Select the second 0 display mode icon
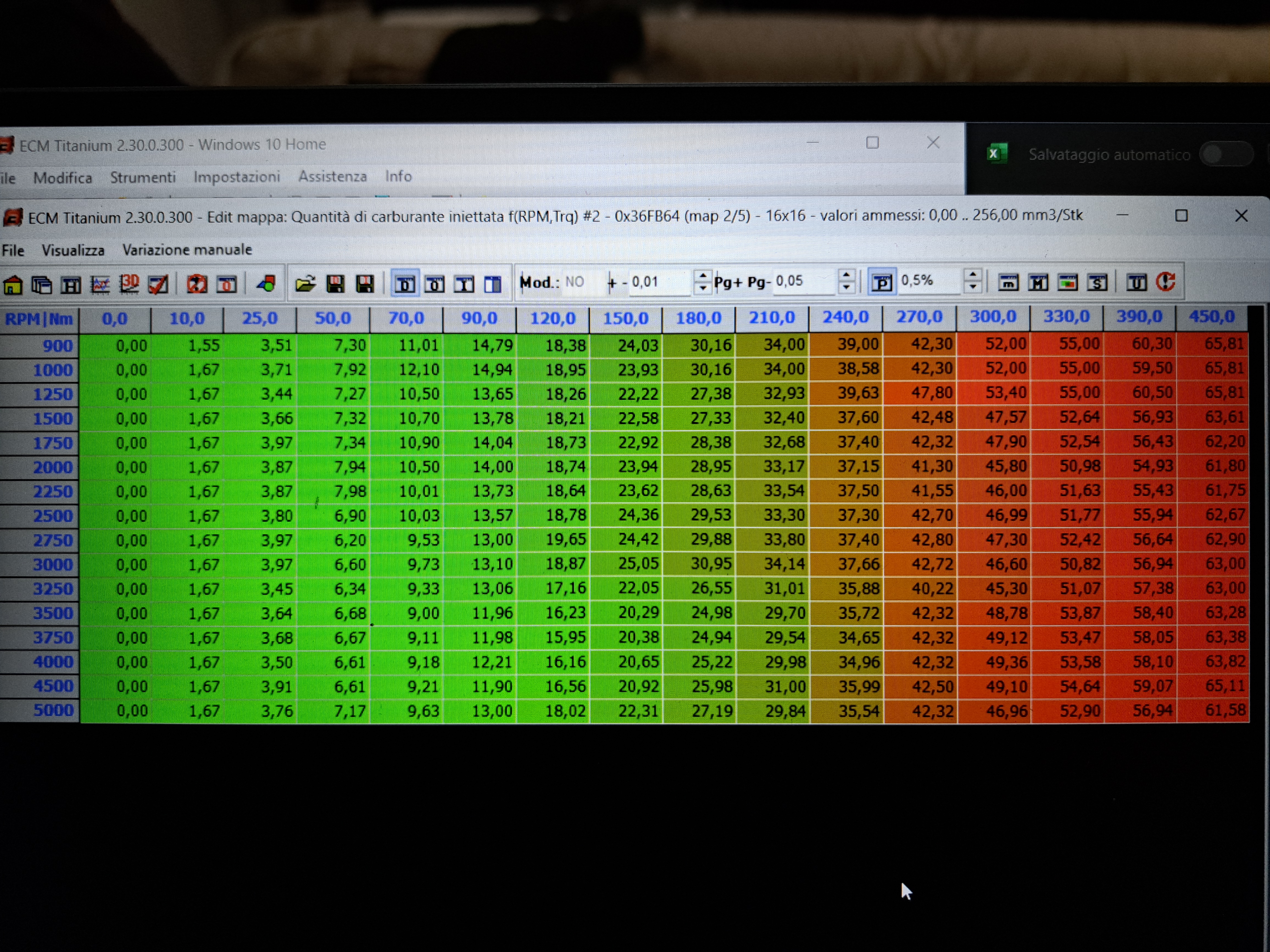Viewport: 1270px width, 952px height. pos(435,284)
